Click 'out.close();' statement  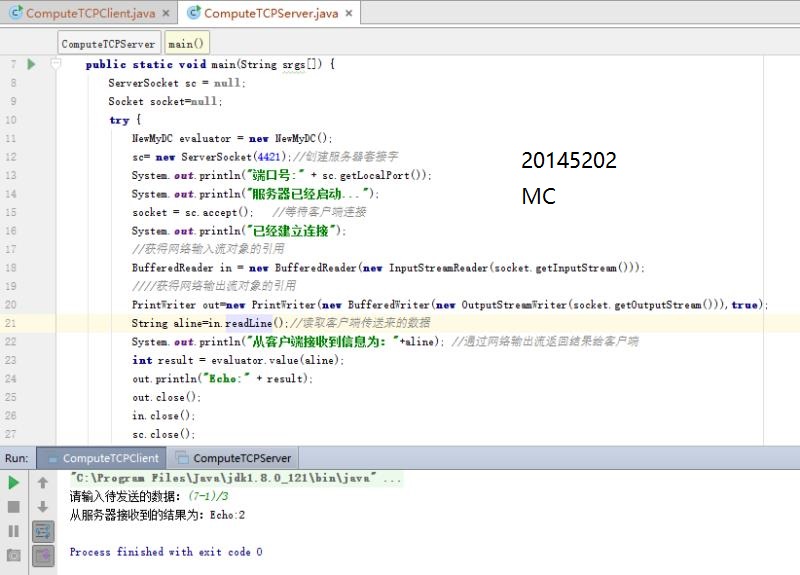tap(166, 397)
